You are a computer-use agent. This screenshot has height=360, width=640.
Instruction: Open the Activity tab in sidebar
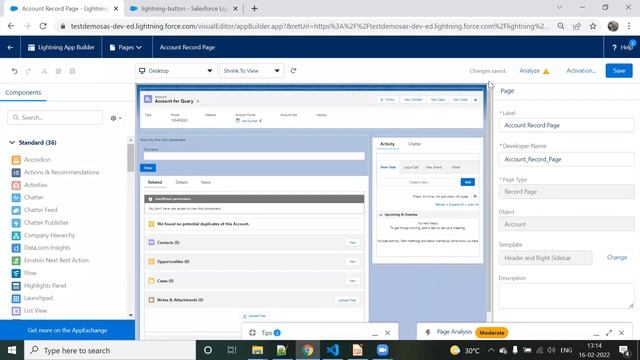[387, 144]
